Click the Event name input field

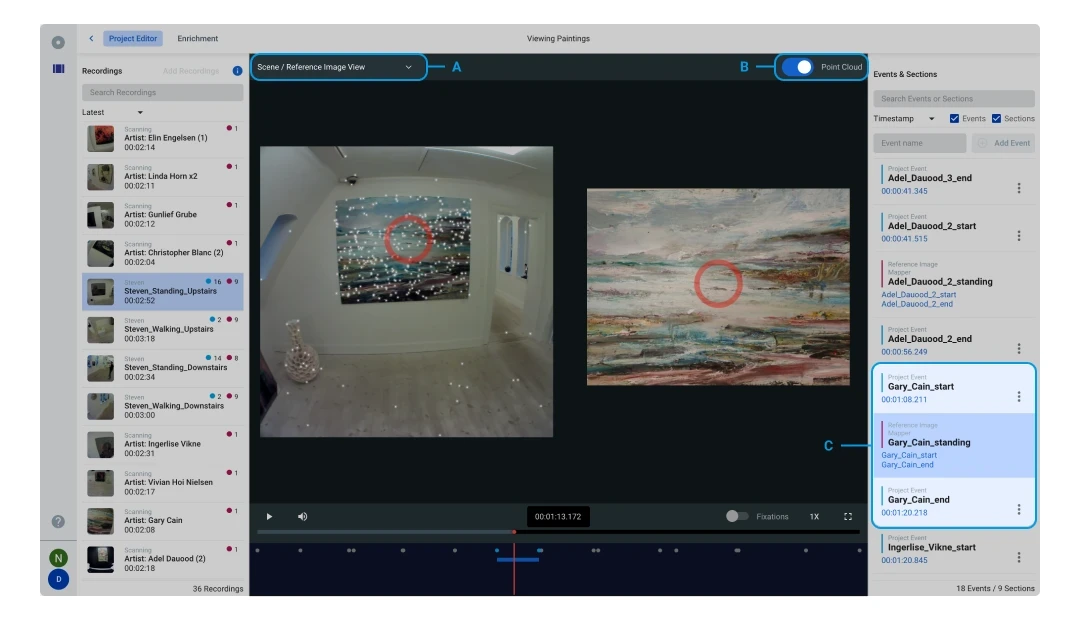tap(920, 143)
